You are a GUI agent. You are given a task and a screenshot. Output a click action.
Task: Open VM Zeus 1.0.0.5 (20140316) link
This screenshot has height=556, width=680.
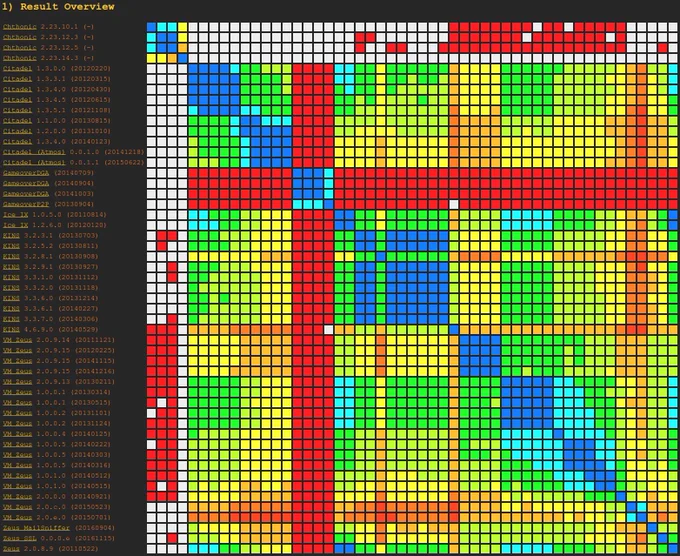(x=17, y=465)
